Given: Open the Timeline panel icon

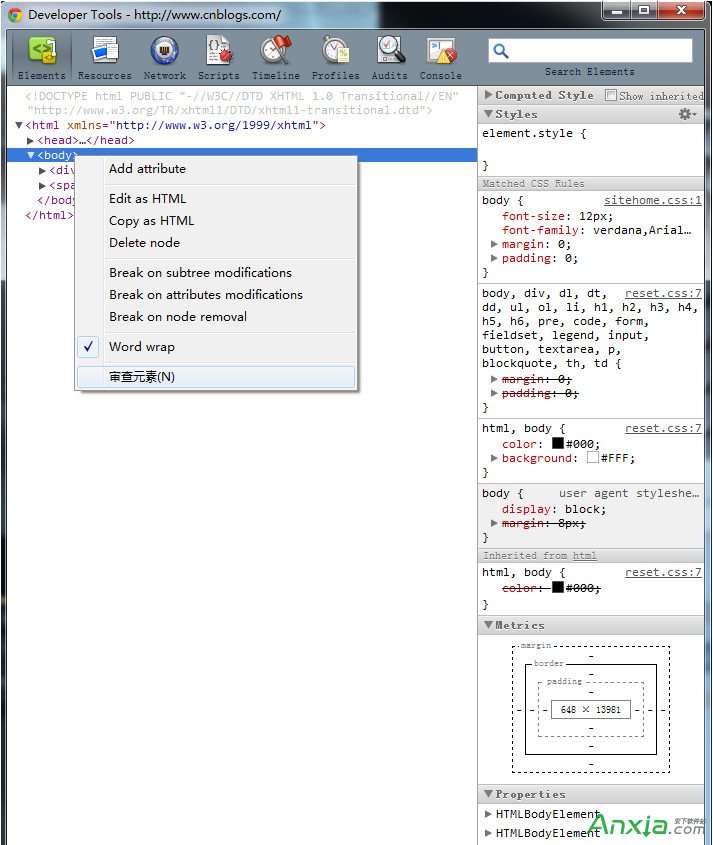Looking at the screenshot, I should [276, 52].
